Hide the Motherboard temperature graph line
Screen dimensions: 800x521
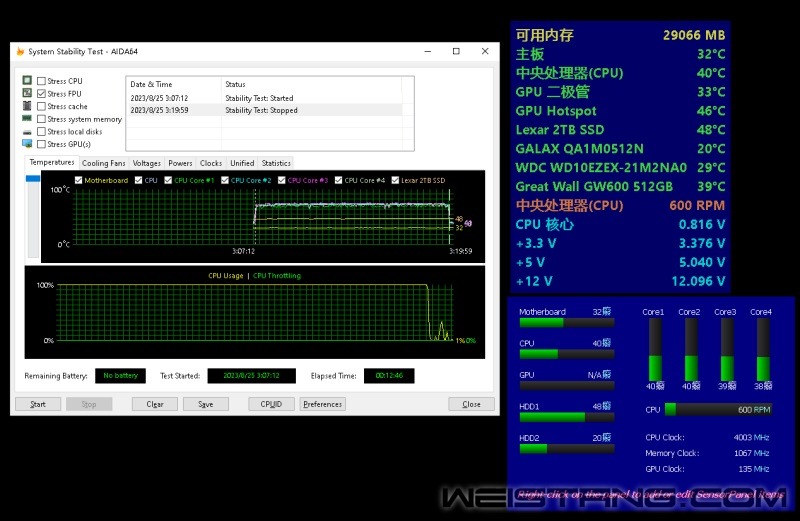click(79, 180)
